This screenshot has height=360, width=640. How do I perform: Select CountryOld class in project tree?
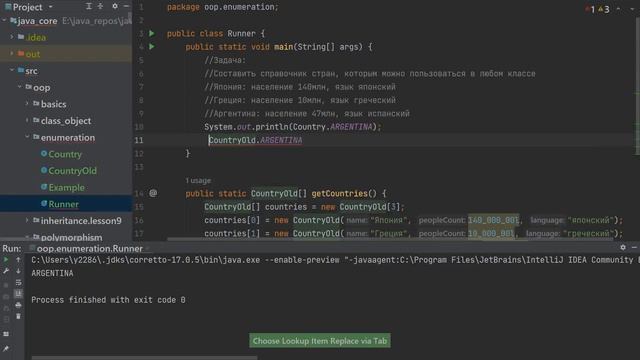72,171
